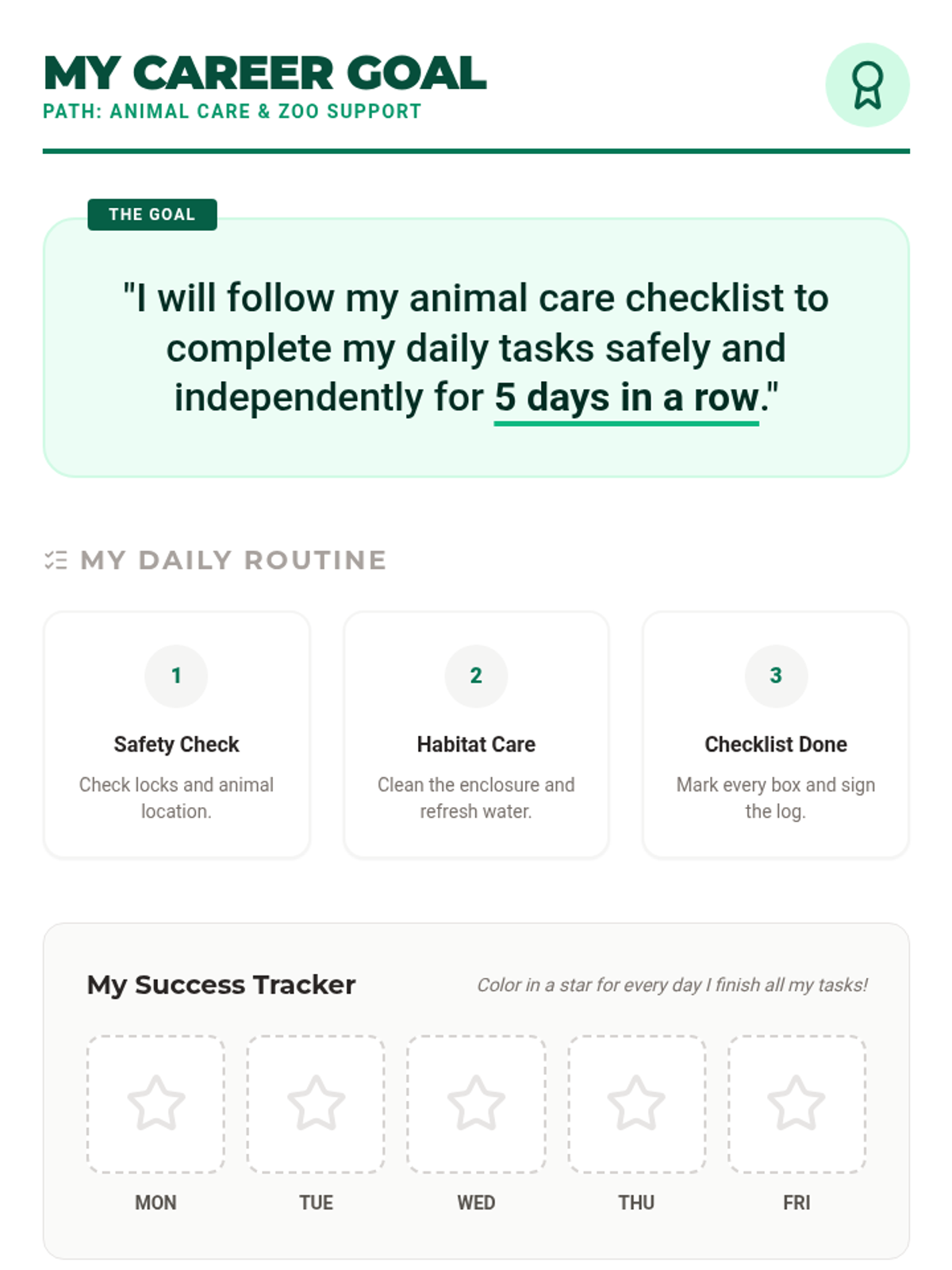This screenshot has width=952, height=1270.
Task: Click the checklist icon beside My Daily Routine
Action: [56, 560]
